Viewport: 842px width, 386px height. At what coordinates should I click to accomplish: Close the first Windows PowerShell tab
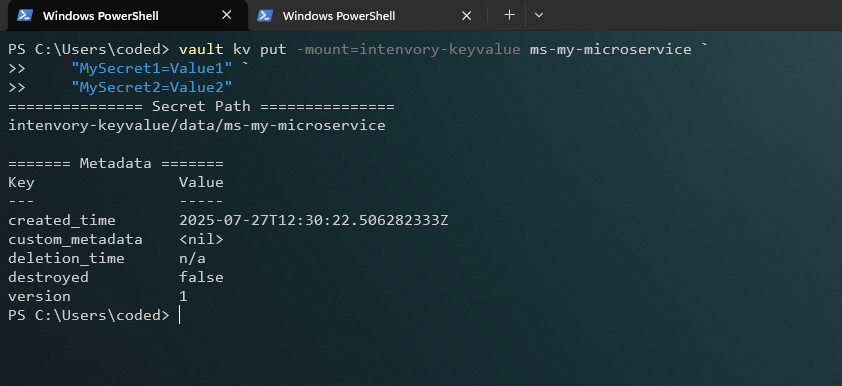[x=227, y=16]
